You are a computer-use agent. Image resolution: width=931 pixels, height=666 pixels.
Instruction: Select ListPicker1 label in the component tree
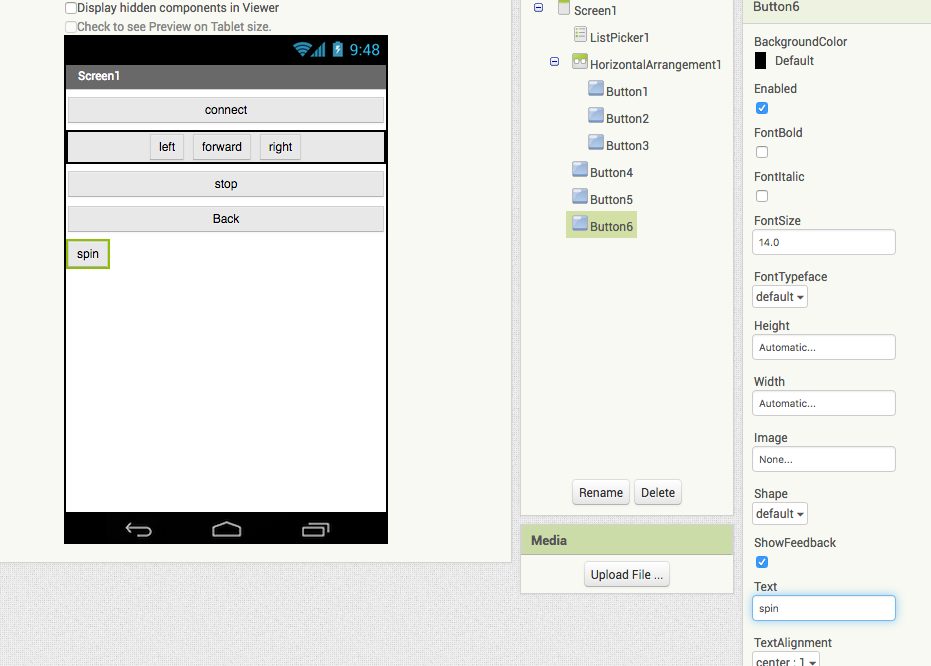point(620,37)
